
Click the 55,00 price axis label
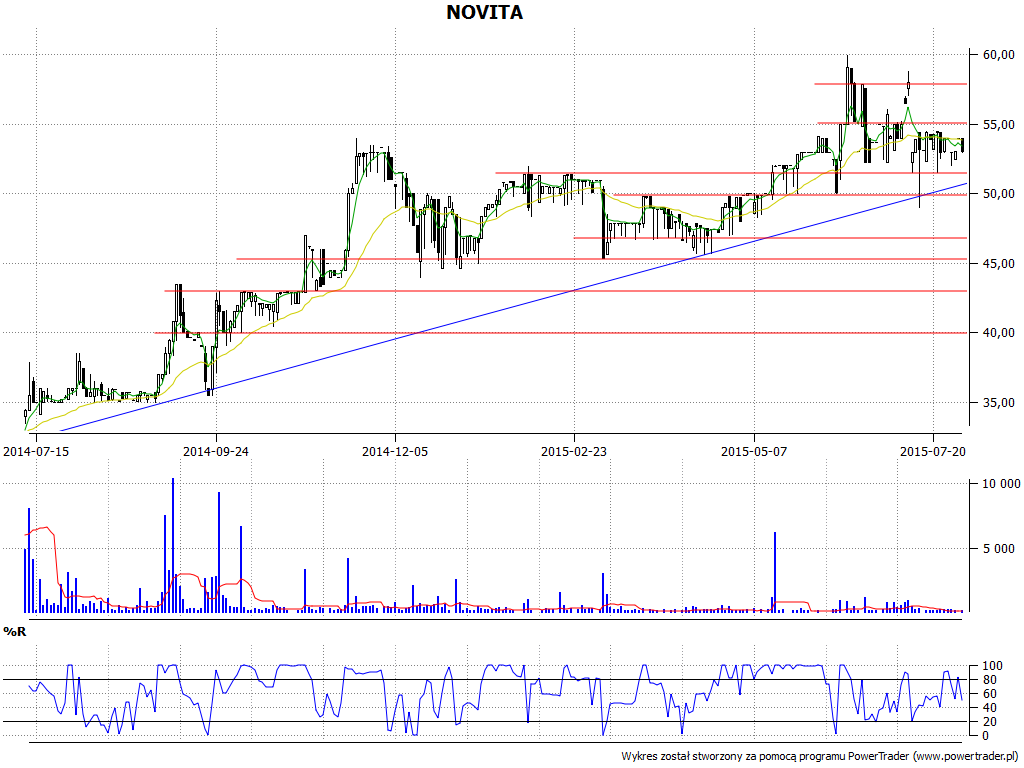(x=999, y=124)
